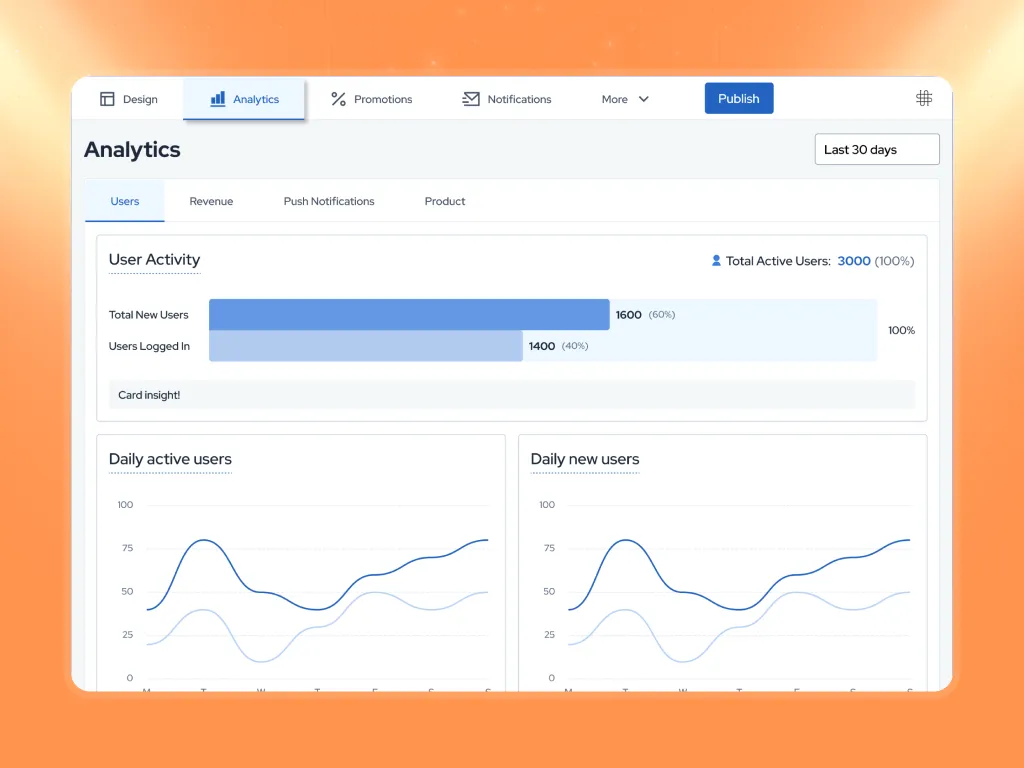Click the Design layout icon
Screen dimensions: 1024x768
pyautogui.click(x=107, y=99)
